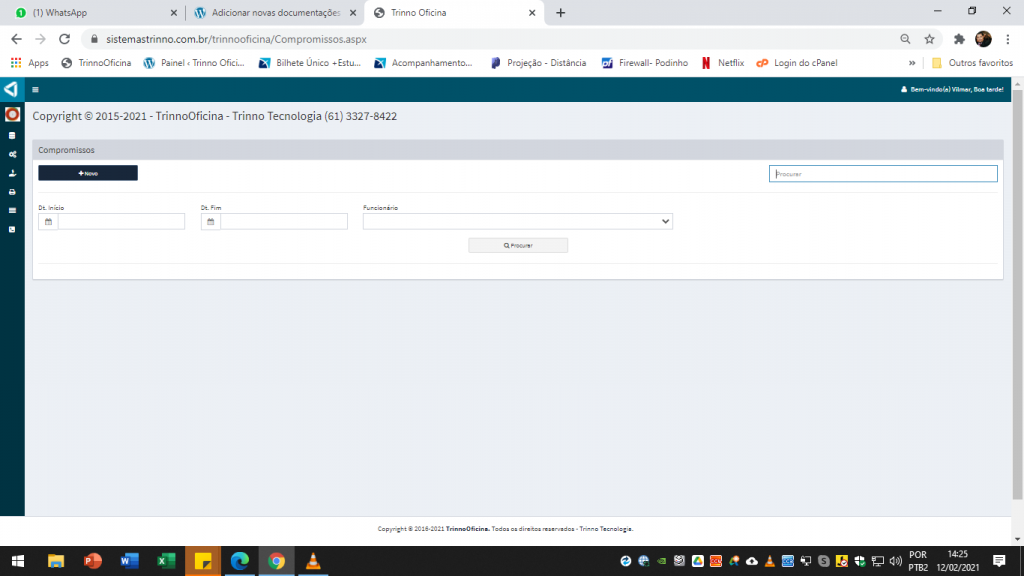The height and width of the screenshot is (576, 1024).
Task: Click the volume icon in the tray
Action: tap(895, 561)
